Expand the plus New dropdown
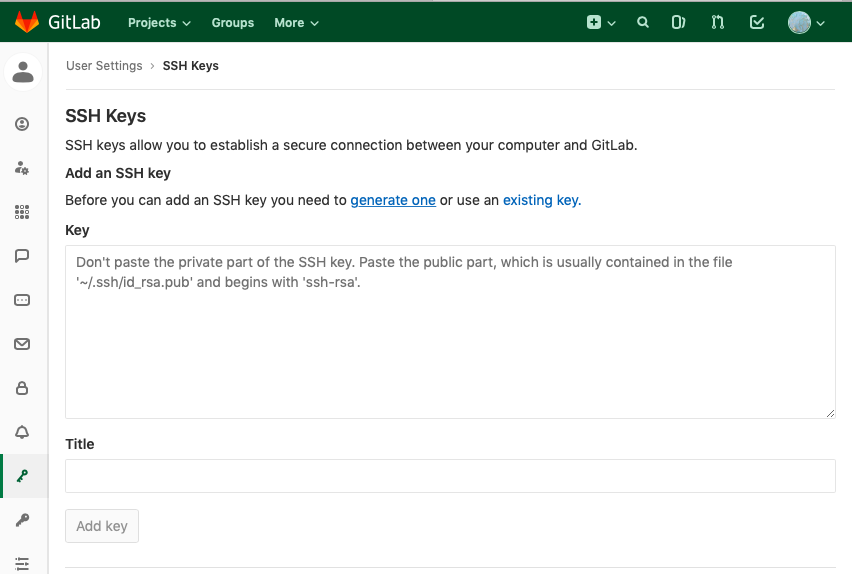 (x=600, y=22)
